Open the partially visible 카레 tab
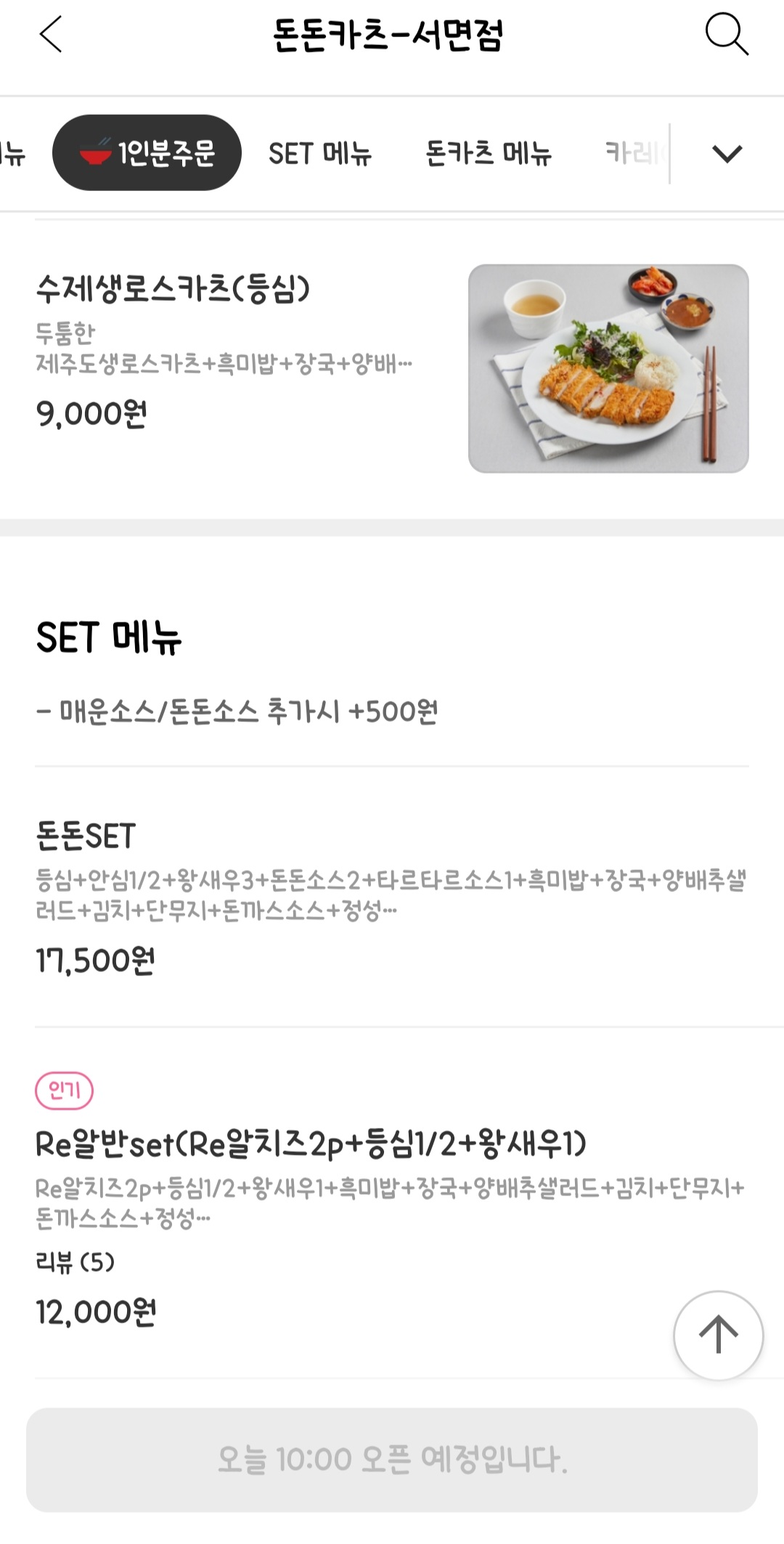Image resolution: width=784 pixels, height=1544 pixels. tap(635, 153)
